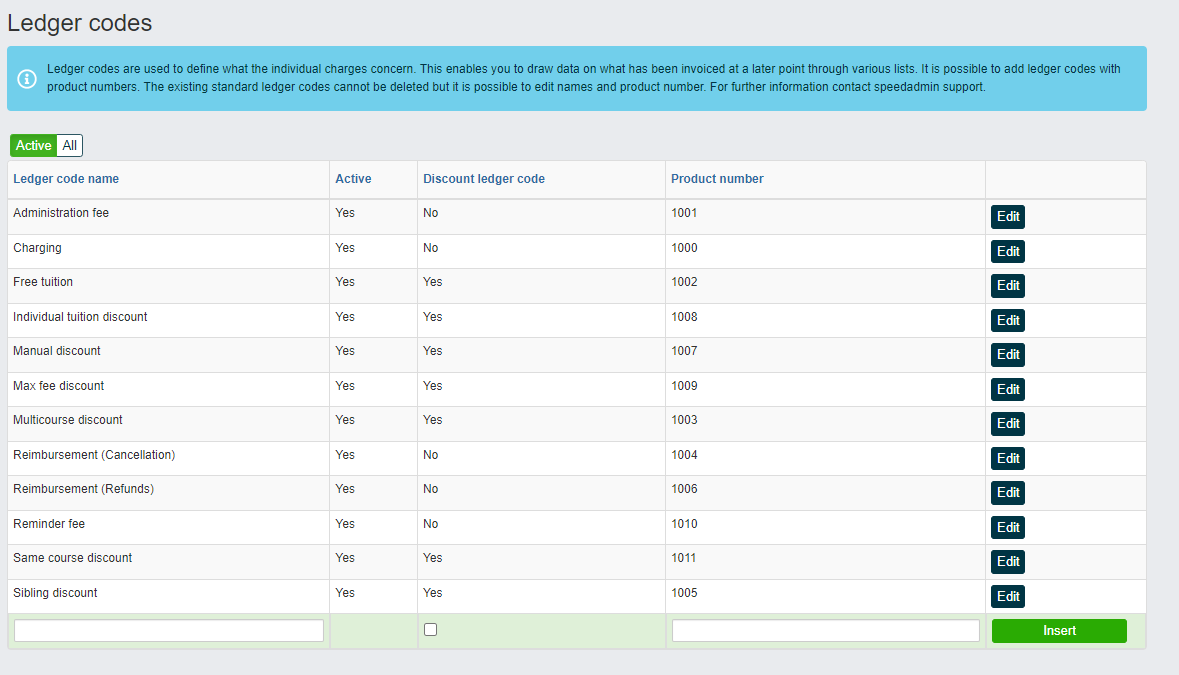The width and height of the screenshot is (1179, 675).
Task: Click product number 1004
Action: coord(684,455)
